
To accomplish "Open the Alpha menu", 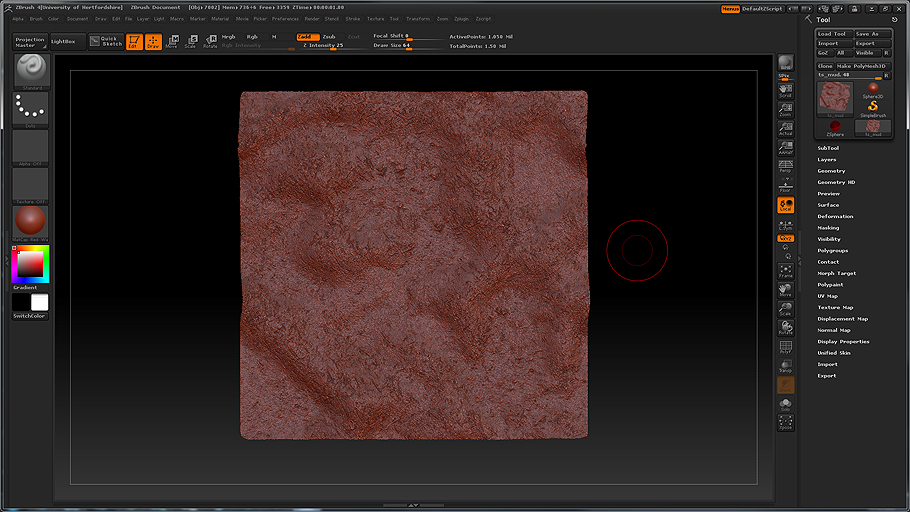I will [x=18, y=19].
